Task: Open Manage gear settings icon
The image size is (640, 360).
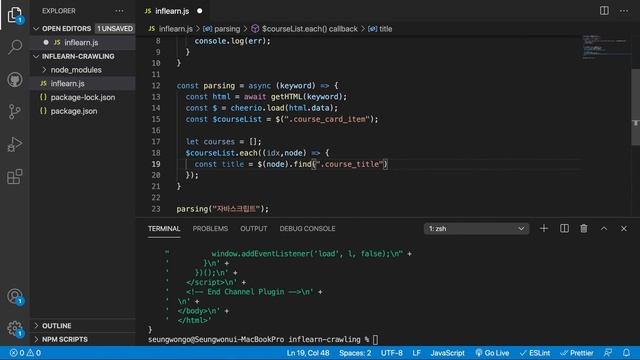Action: point(15,328)
